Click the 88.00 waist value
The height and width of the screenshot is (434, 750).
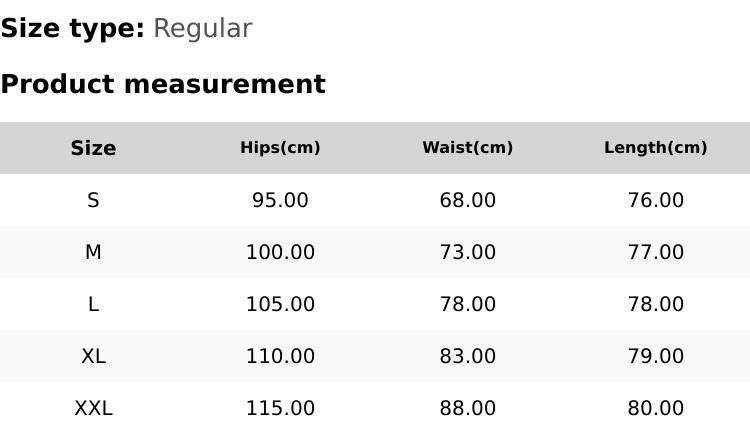(x=467, y=408)
